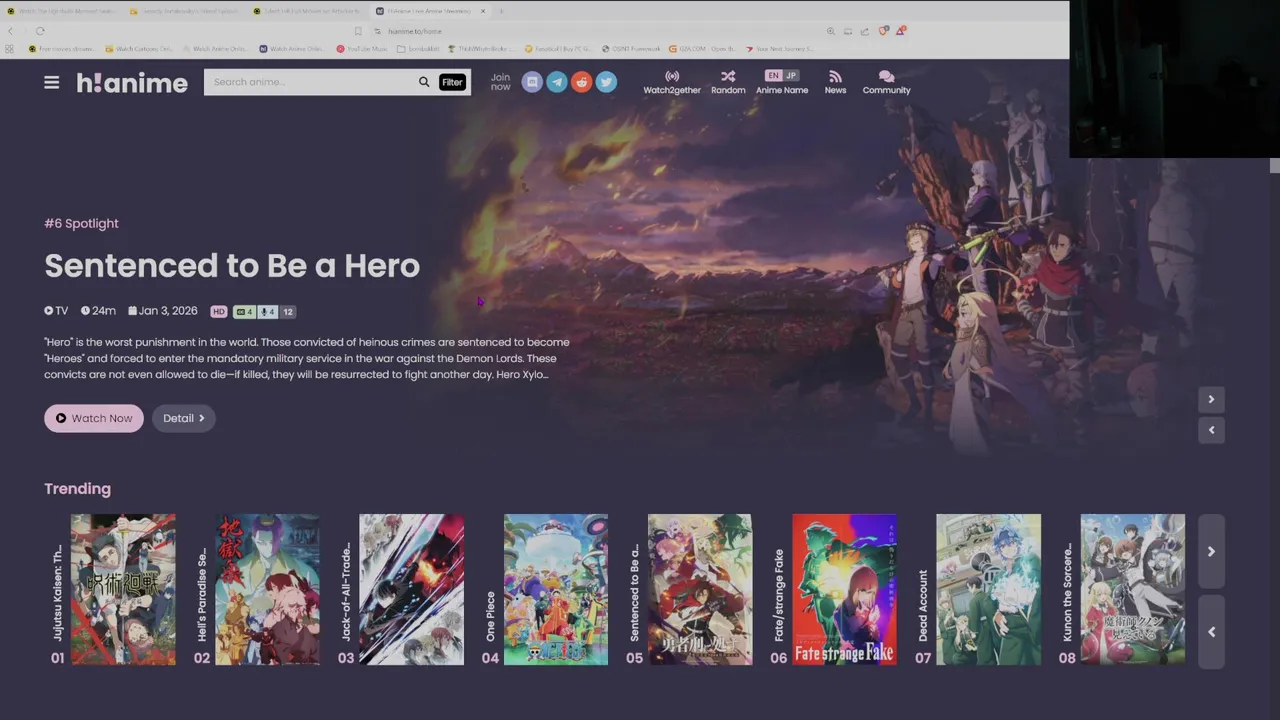Click the subtitle episode count badge
Image resolution: width=1280 pixels, height=720 pixels.
pos(244,312)
